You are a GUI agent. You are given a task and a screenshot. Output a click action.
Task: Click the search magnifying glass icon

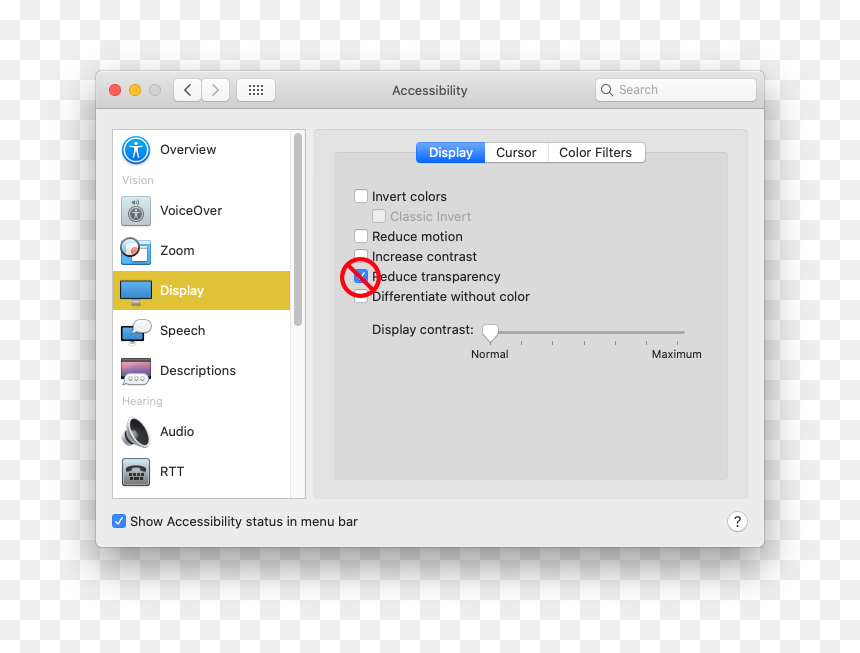pos(607,90)
